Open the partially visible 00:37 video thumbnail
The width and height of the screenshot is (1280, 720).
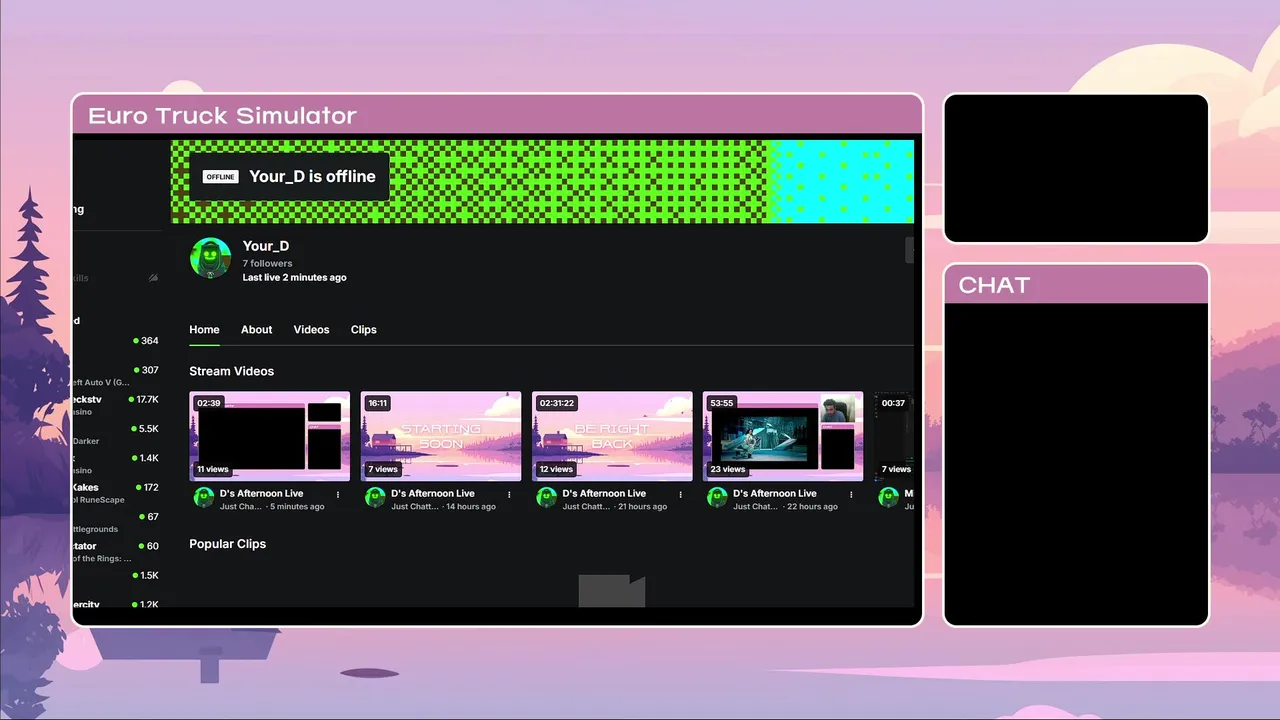[x=894, y=436]
